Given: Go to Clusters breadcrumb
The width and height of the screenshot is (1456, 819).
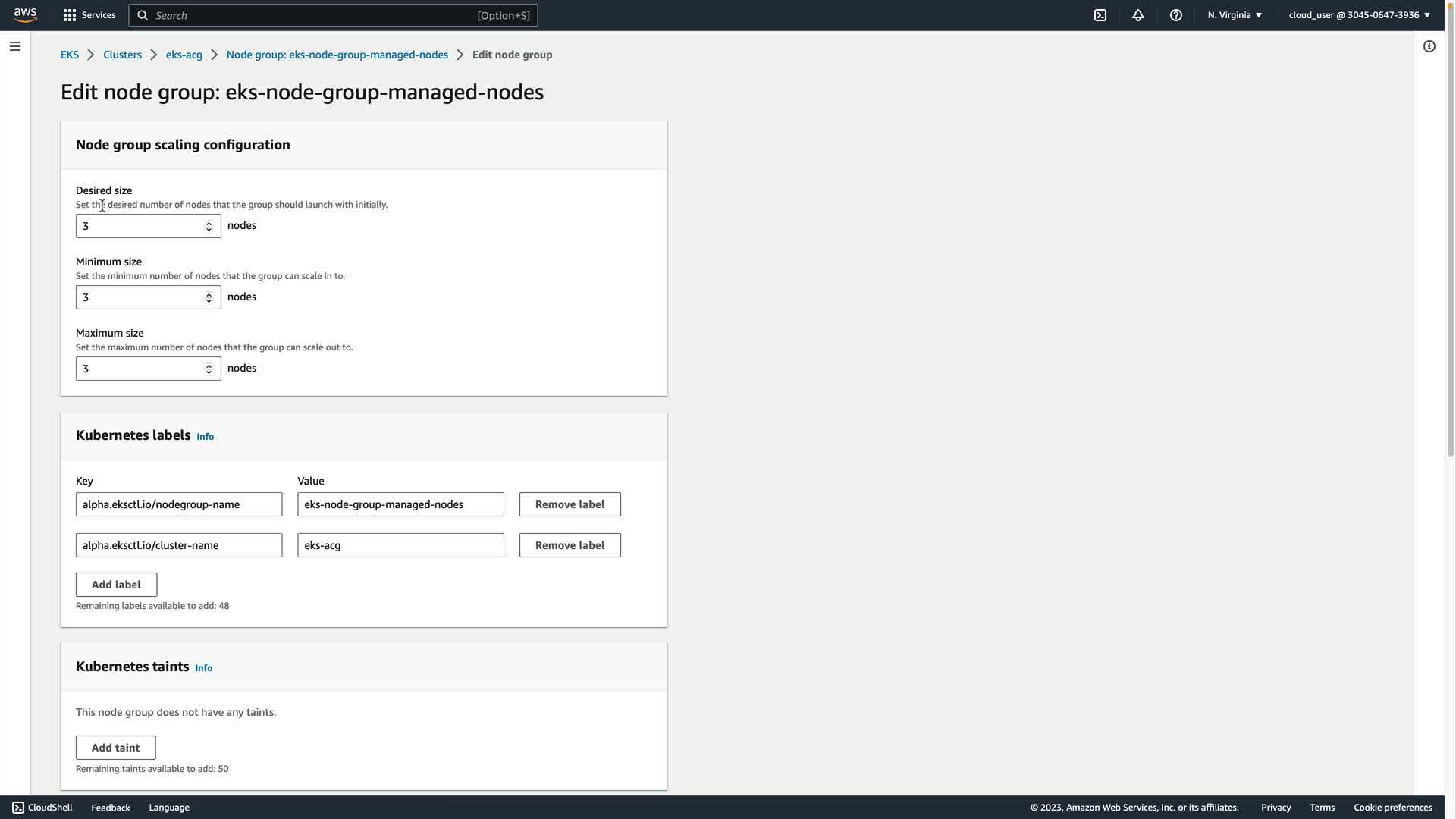Looking at the screenshot, I should [122, 55].
